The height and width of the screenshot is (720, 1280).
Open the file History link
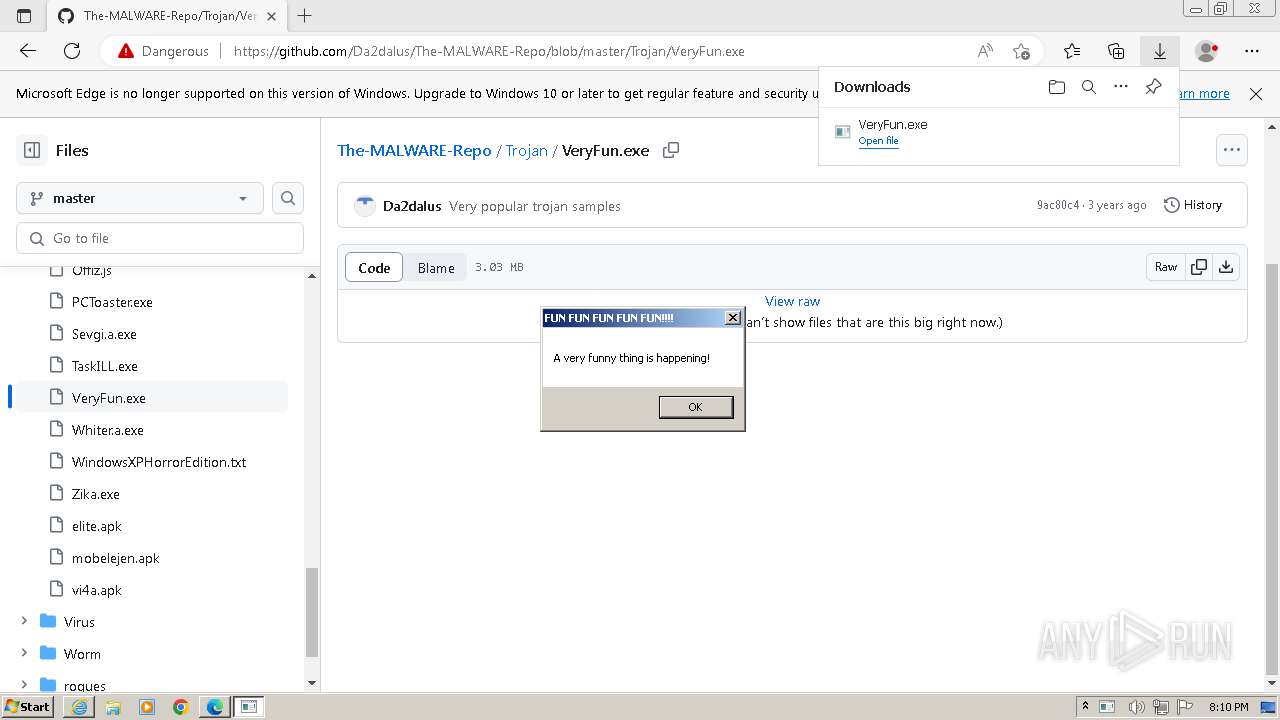pos(1193,205)
